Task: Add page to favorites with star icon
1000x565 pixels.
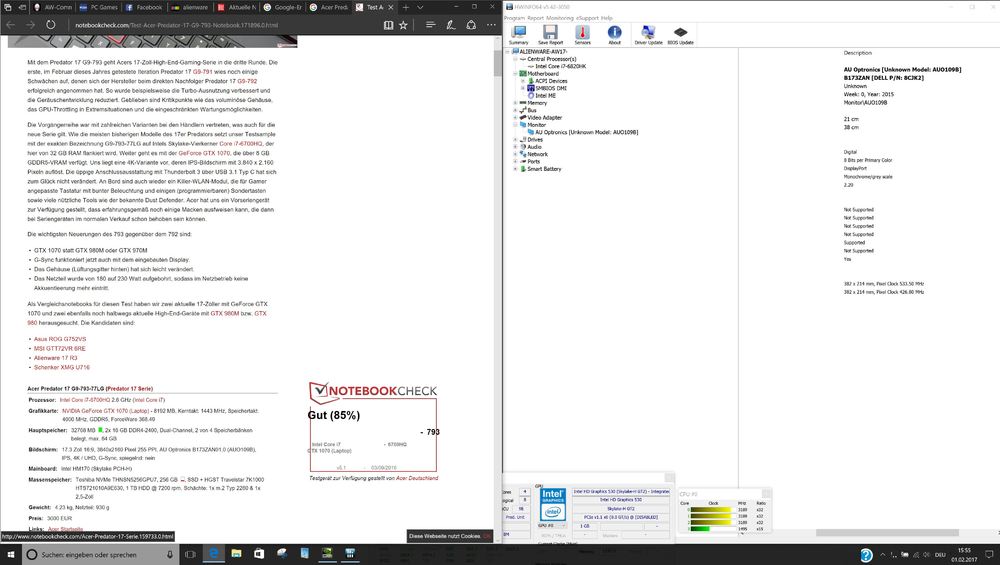Action: [403, 25]
